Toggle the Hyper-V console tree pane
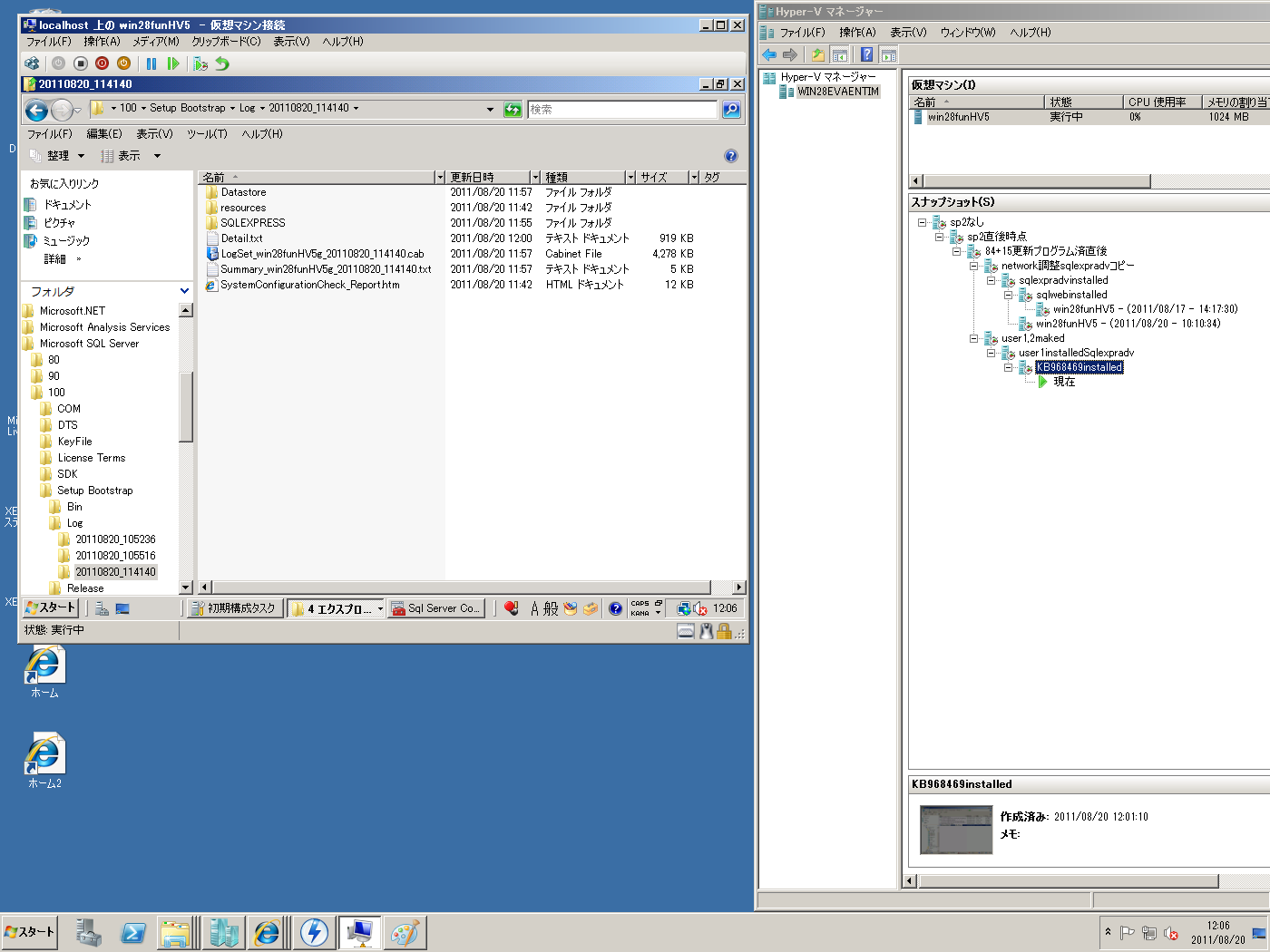Image resolution: width=1270 pixels, height=952 pixels. (x=840, y=54)
